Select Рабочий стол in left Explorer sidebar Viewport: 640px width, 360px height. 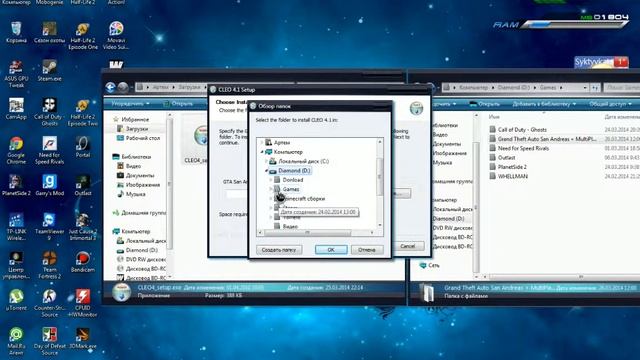(142, 138)
